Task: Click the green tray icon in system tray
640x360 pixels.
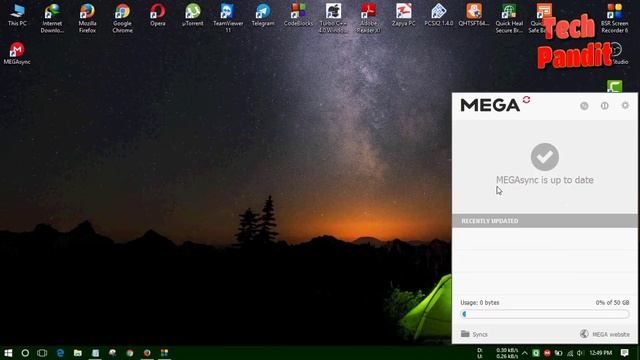Action: [536, 353]
